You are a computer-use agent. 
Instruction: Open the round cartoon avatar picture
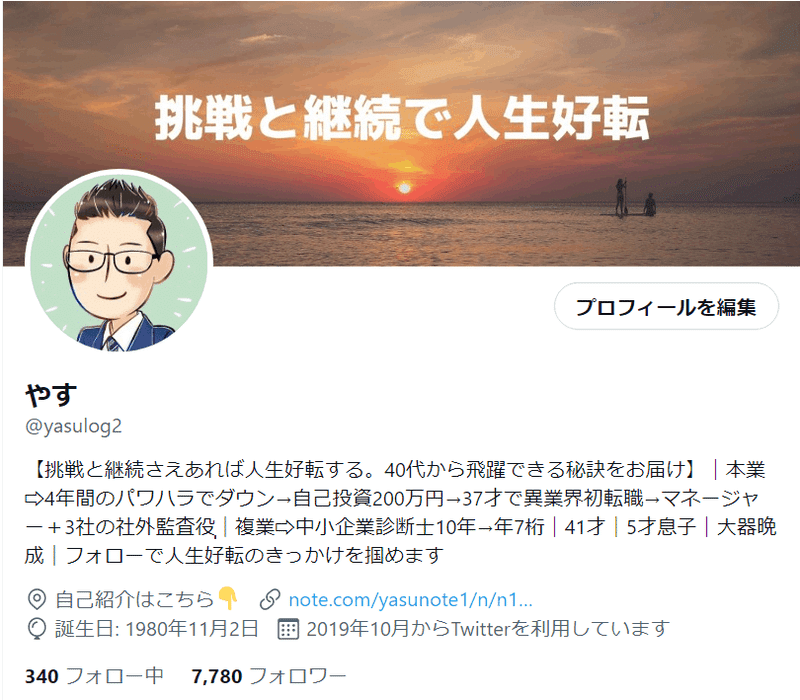pyautogui.click(x=119, y=263)
